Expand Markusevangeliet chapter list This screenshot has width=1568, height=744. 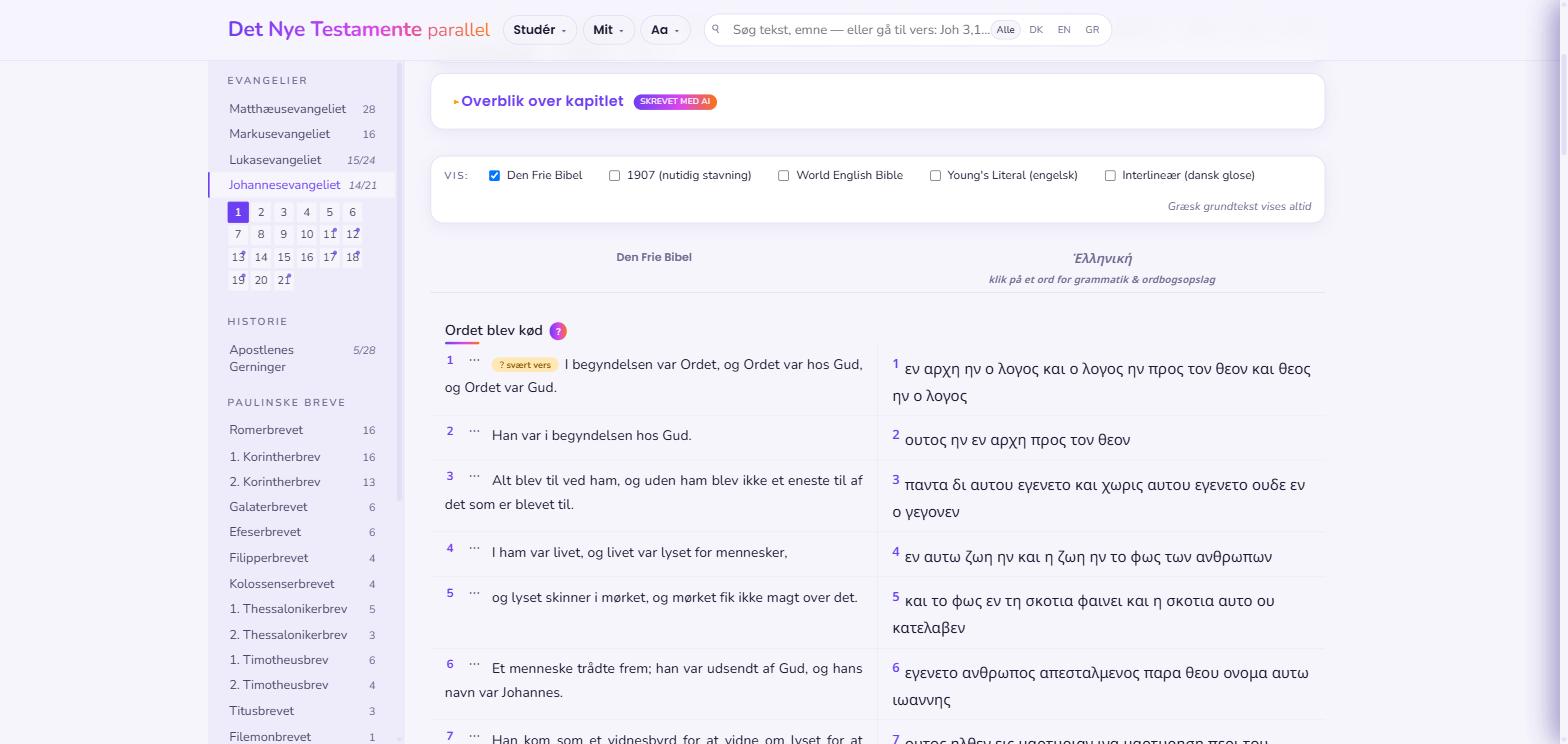pos(302,134)
